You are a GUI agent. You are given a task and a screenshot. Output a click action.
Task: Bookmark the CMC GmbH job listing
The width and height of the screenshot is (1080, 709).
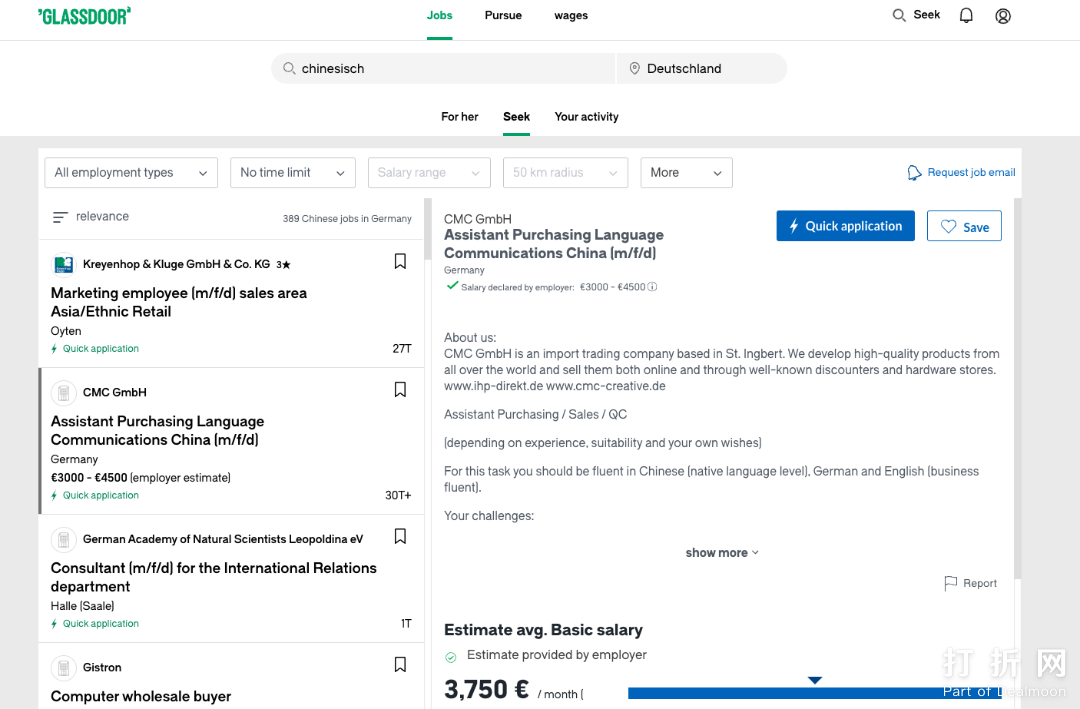[400, 390]
